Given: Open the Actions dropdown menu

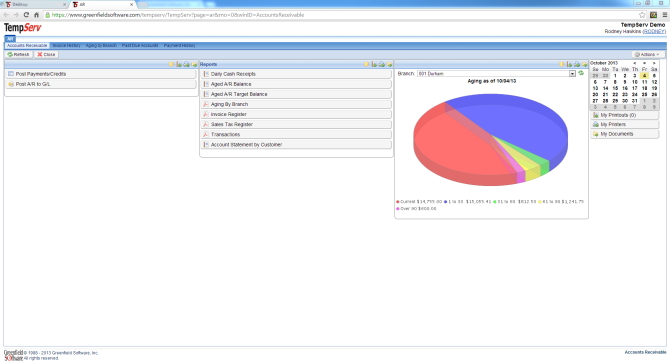Looking at the screenshot, I should (x=647, y=54).
